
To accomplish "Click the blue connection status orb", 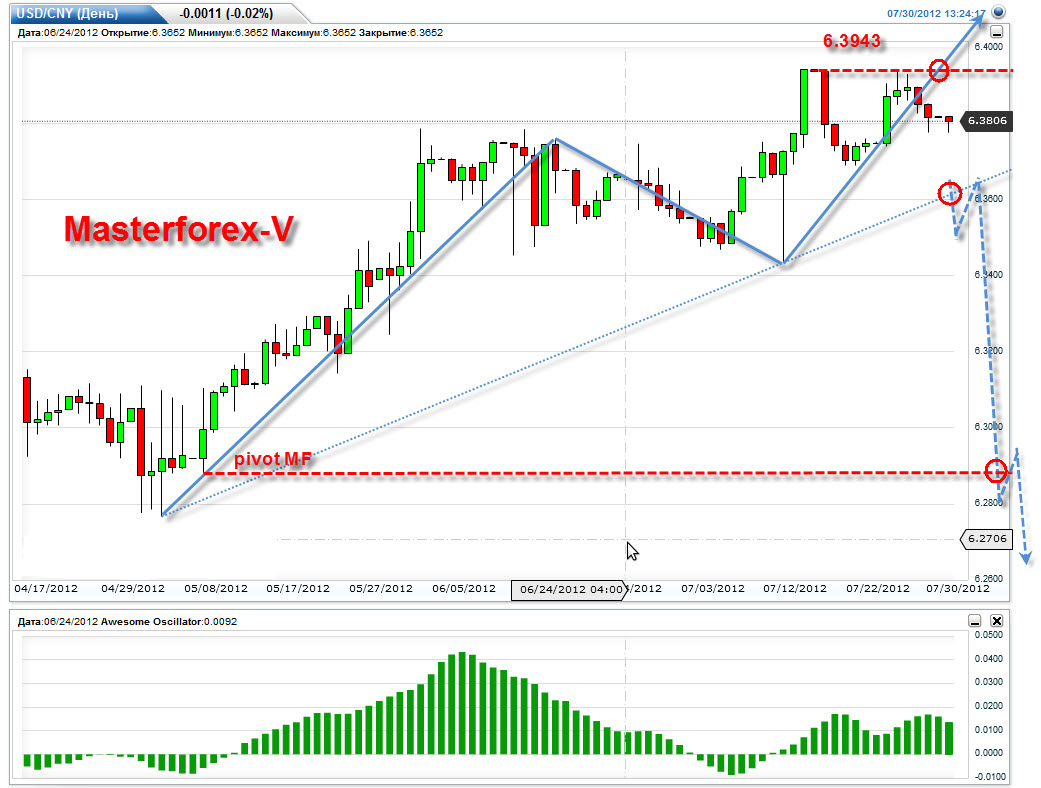I will pos(998,12).
